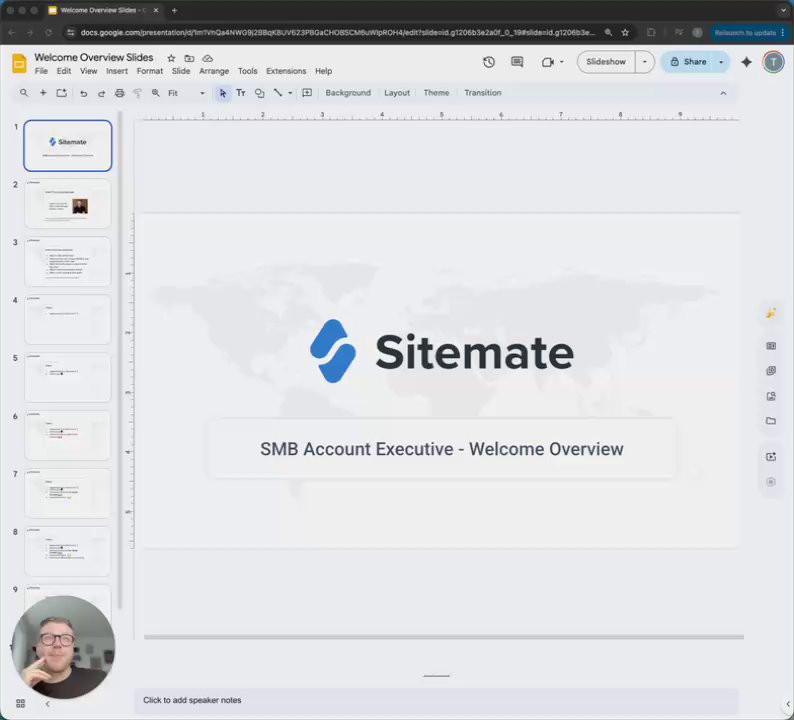The image size is (794, 720).
Task: Click the horizontal scrollbar below the slide
Action: pyautogui.click(x=444, y=637)
